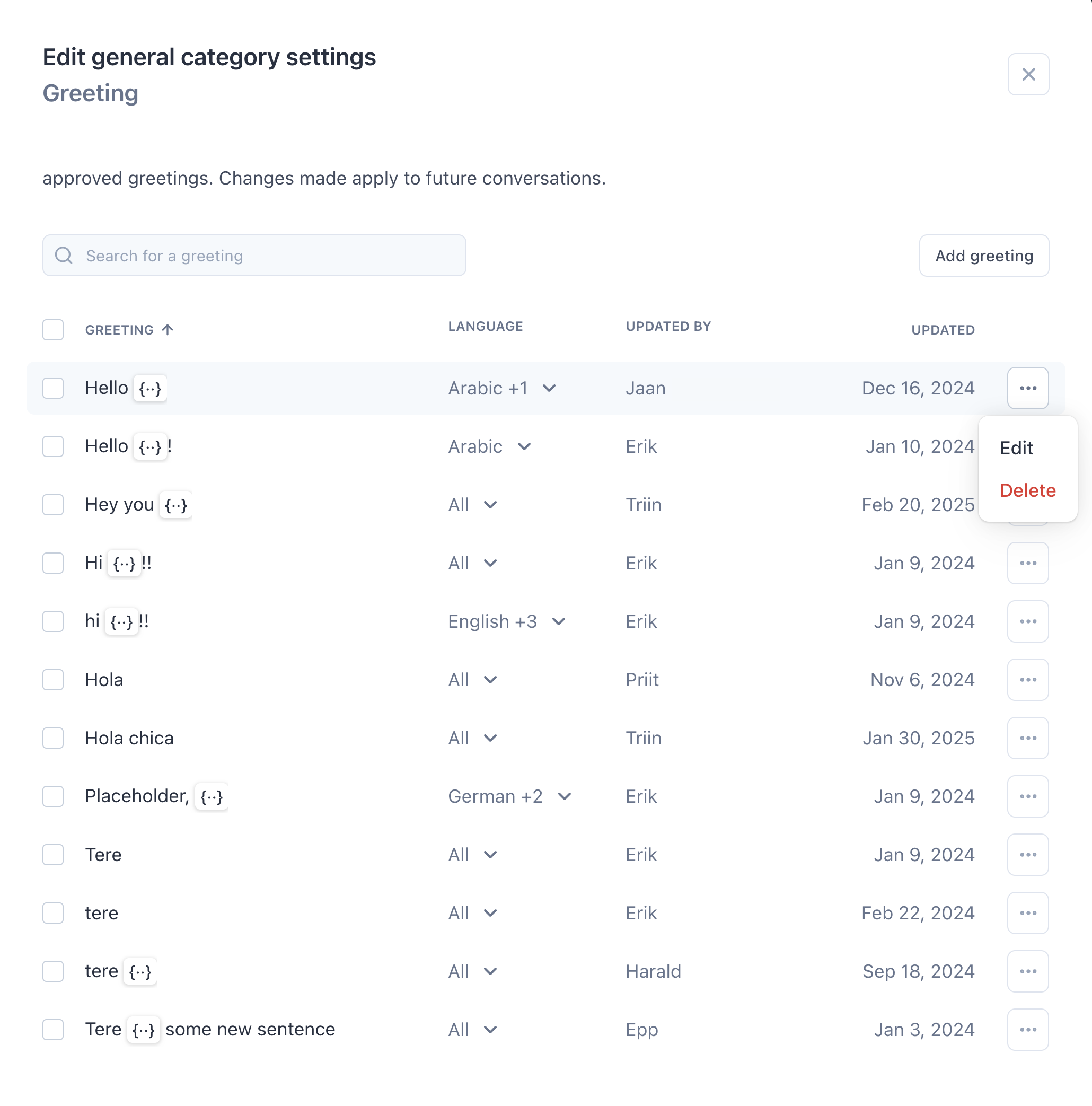Expand the German +2 language list
The width and height of the screenshot is (1092, 1106).
click(x=510, y=796)
